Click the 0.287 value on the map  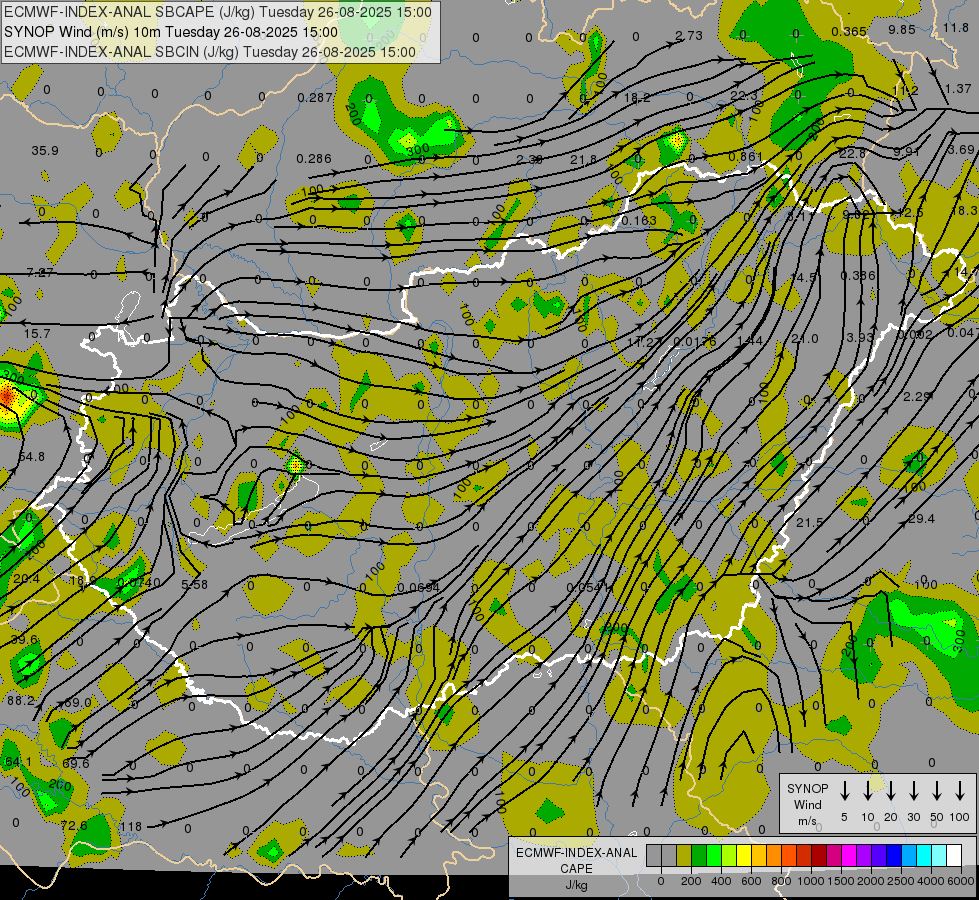[315, 97]
